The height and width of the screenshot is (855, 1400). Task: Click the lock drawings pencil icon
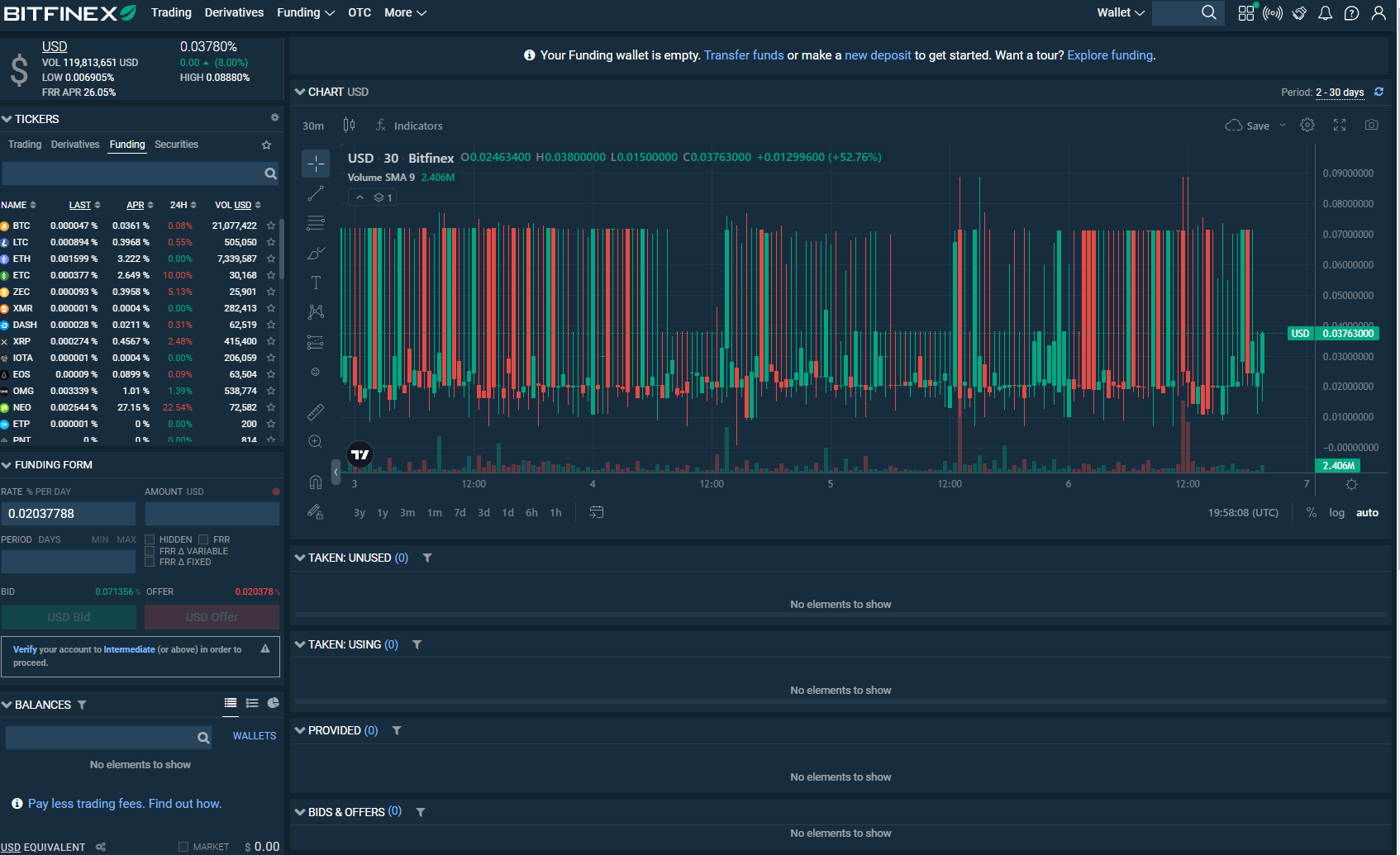[316, 512]
